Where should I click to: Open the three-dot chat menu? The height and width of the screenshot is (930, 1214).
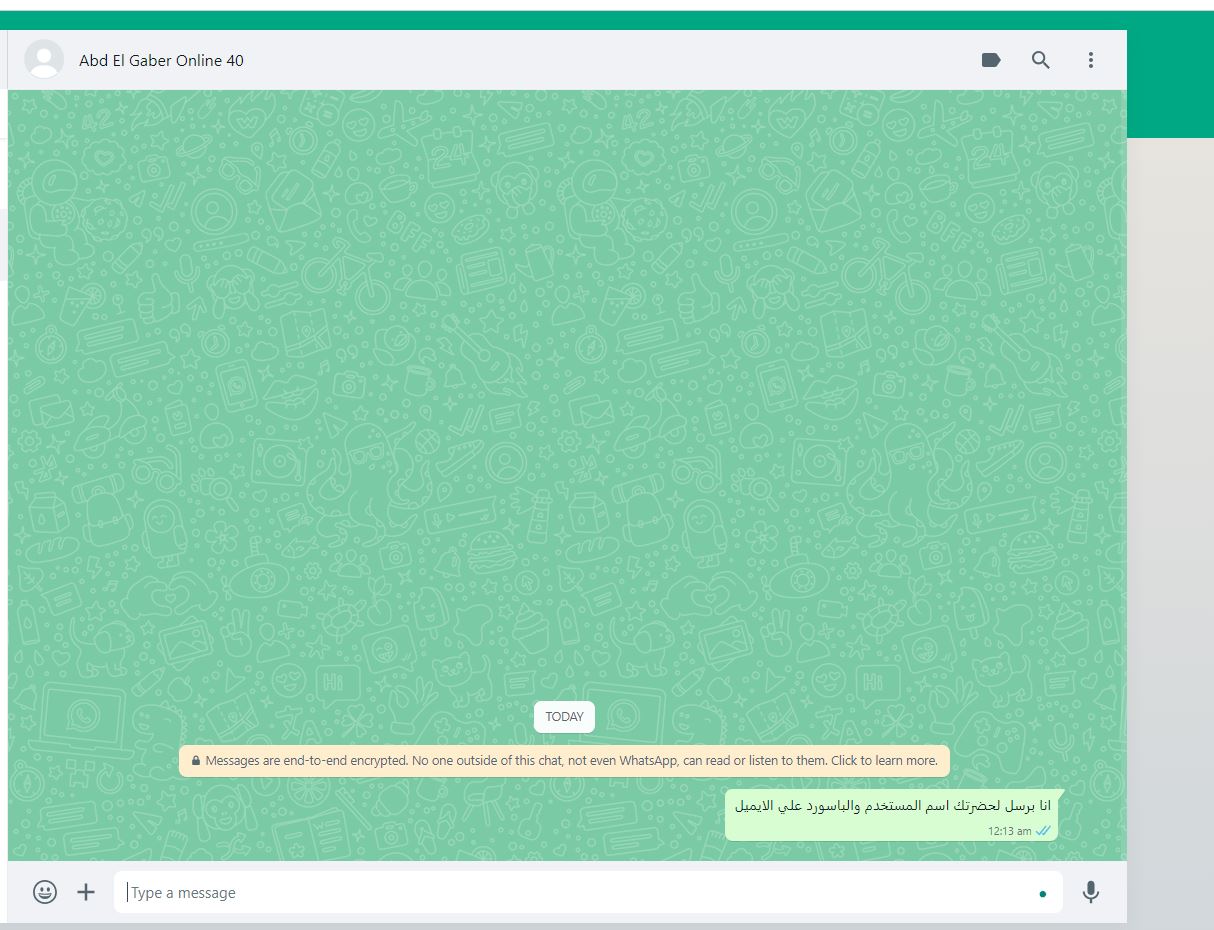pos(1091,60)
